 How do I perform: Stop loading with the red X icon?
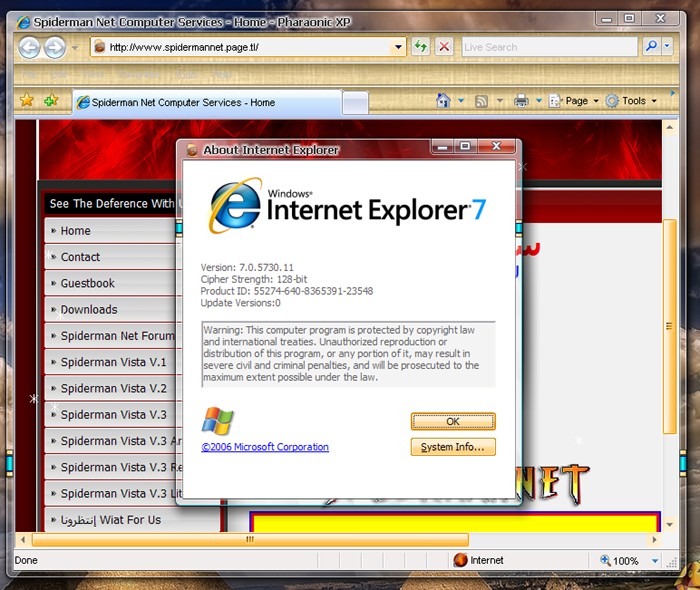(444, 46)
